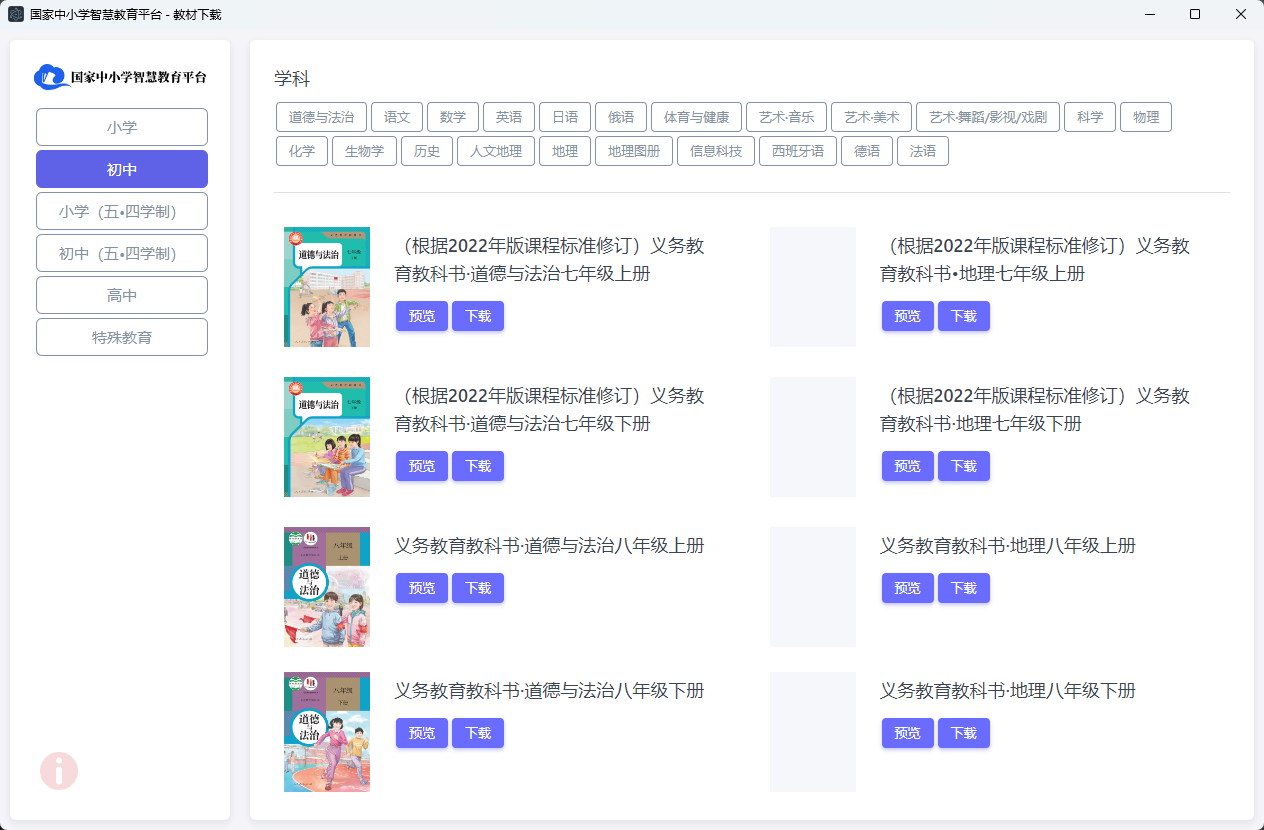Filter by subject 语文
Image resolution: width=1264 pixels, height=830 pixels.
[x=397, y=117]
